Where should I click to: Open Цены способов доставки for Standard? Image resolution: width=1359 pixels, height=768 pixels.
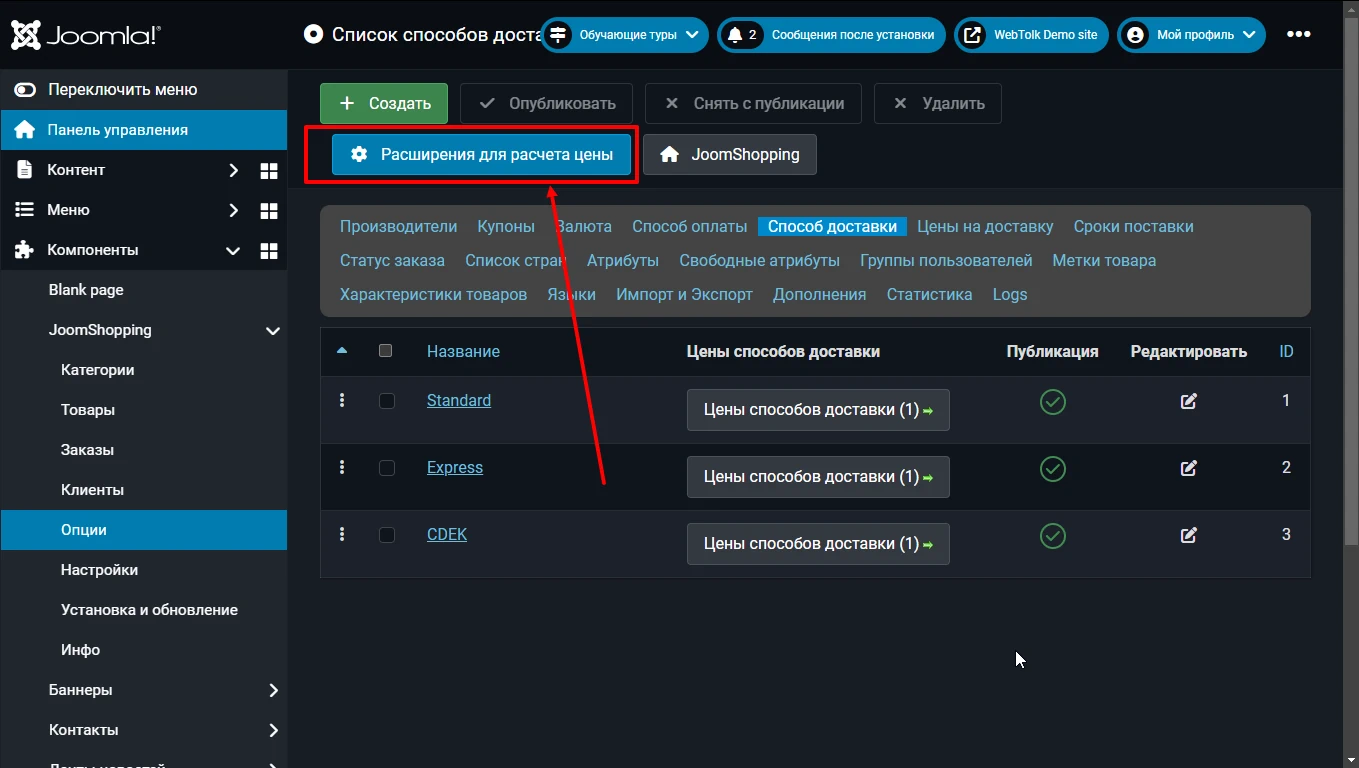818,410
